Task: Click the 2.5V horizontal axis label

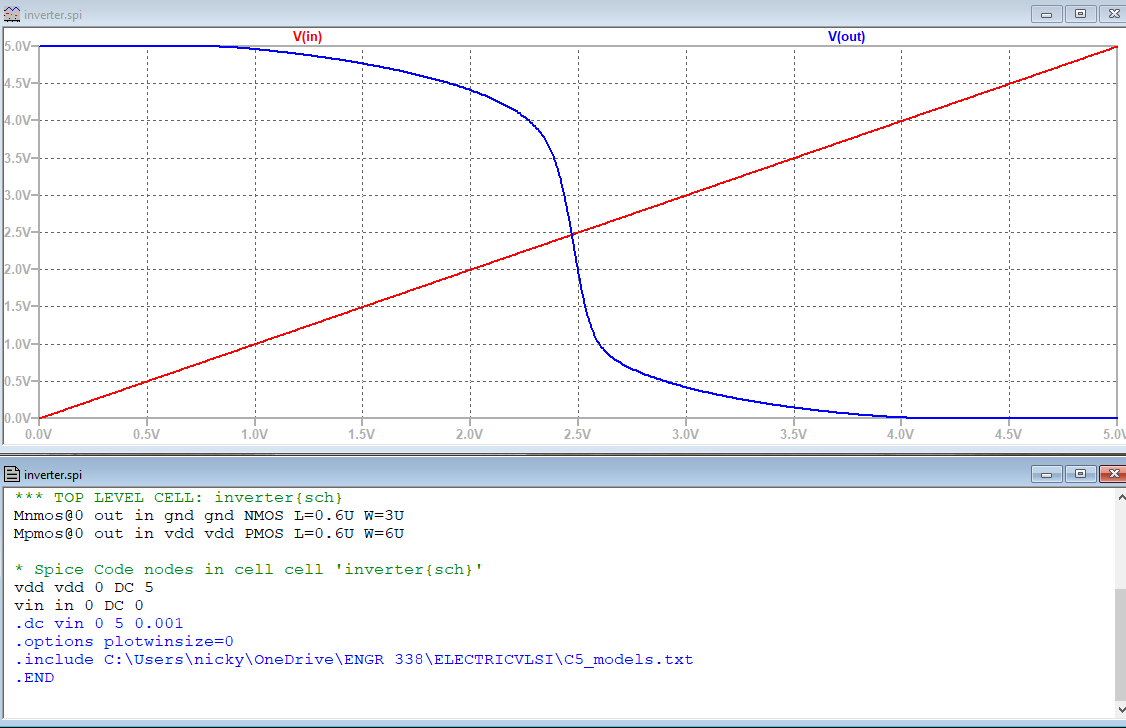Action: pos(577,434)
